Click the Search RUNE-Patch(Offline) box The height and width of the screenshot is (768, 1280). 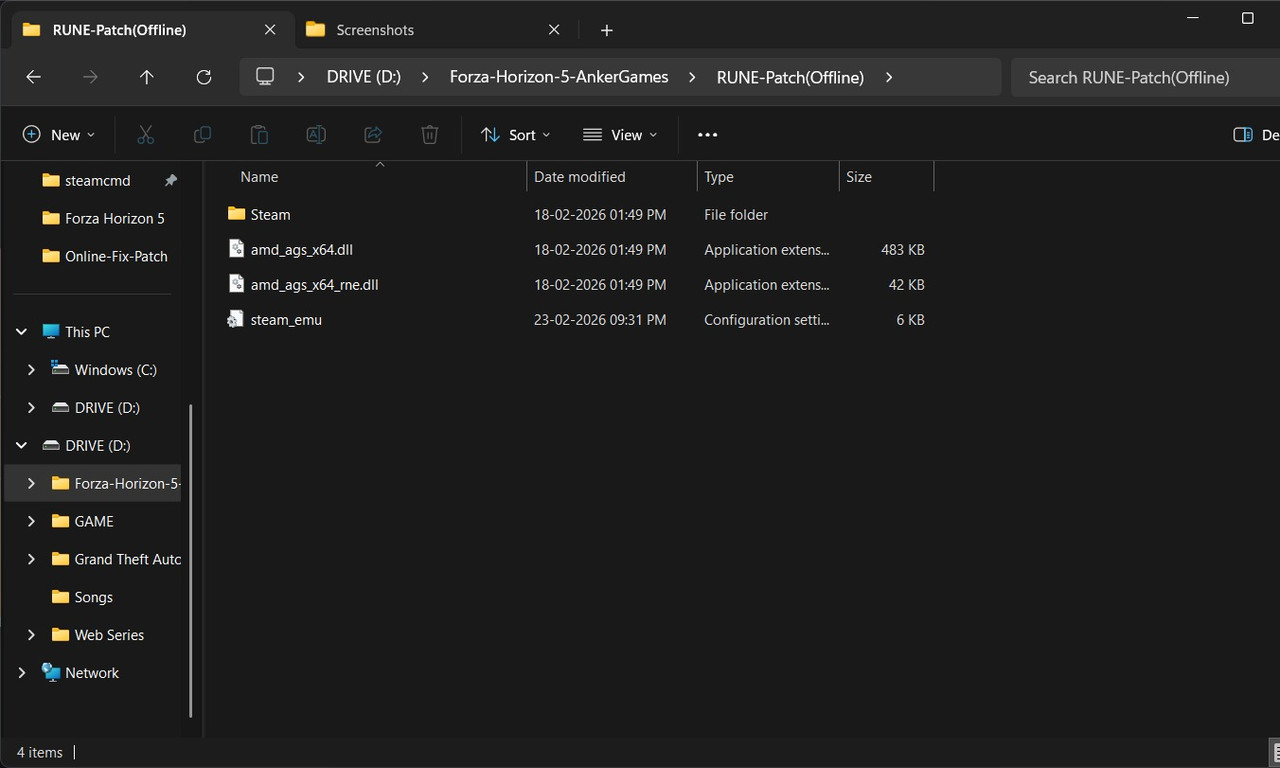(1146, 77)
